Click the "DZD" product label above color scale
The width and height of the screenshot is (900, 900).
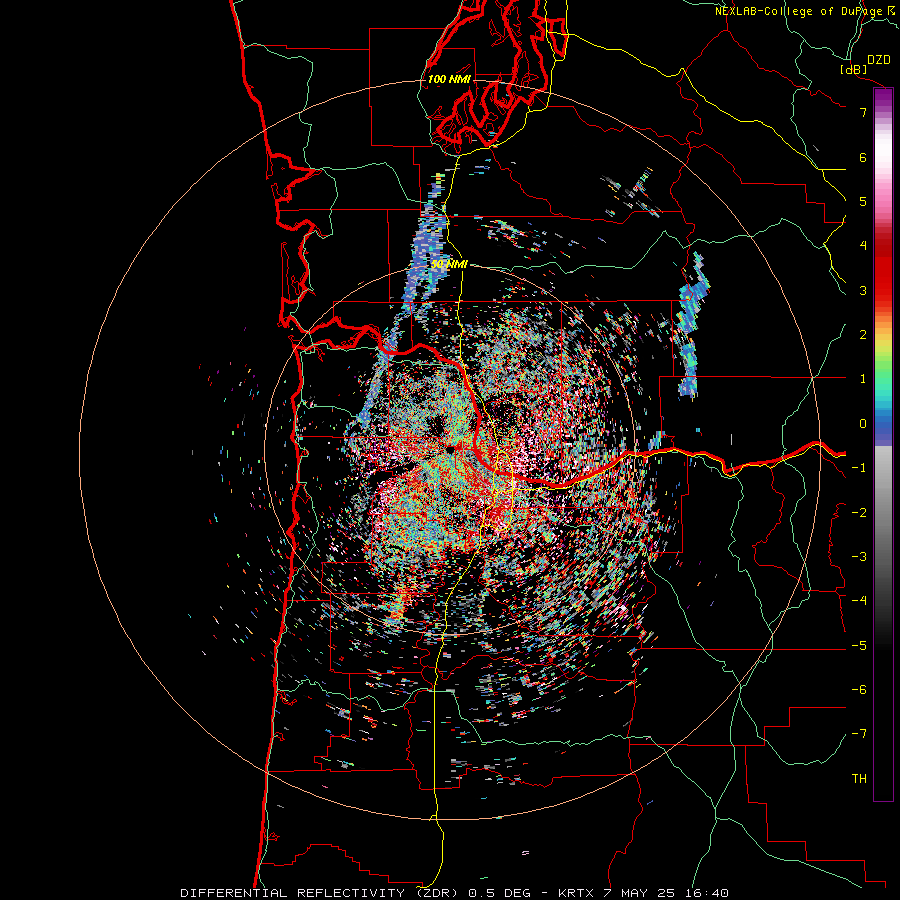point(879,60)
